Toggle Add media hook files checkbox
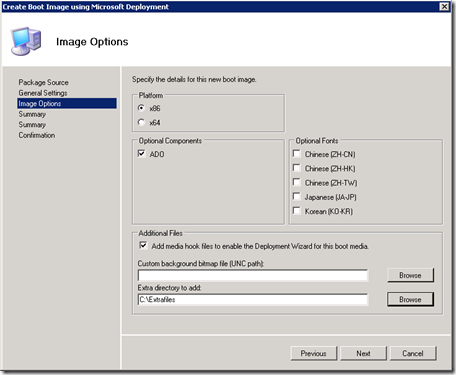 click(143, 245)
